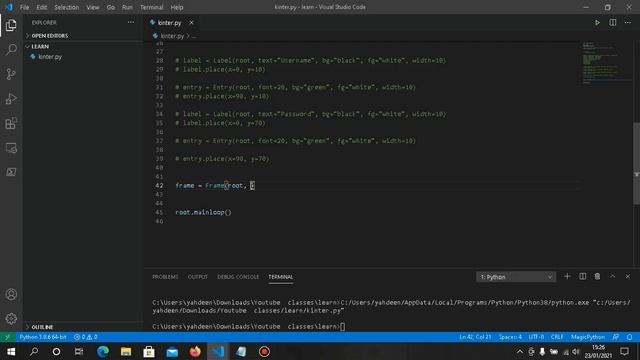Select Python 3.8.6 64-bit interpreter in status bar
The image size is (640, 360).
coord(43,337)
